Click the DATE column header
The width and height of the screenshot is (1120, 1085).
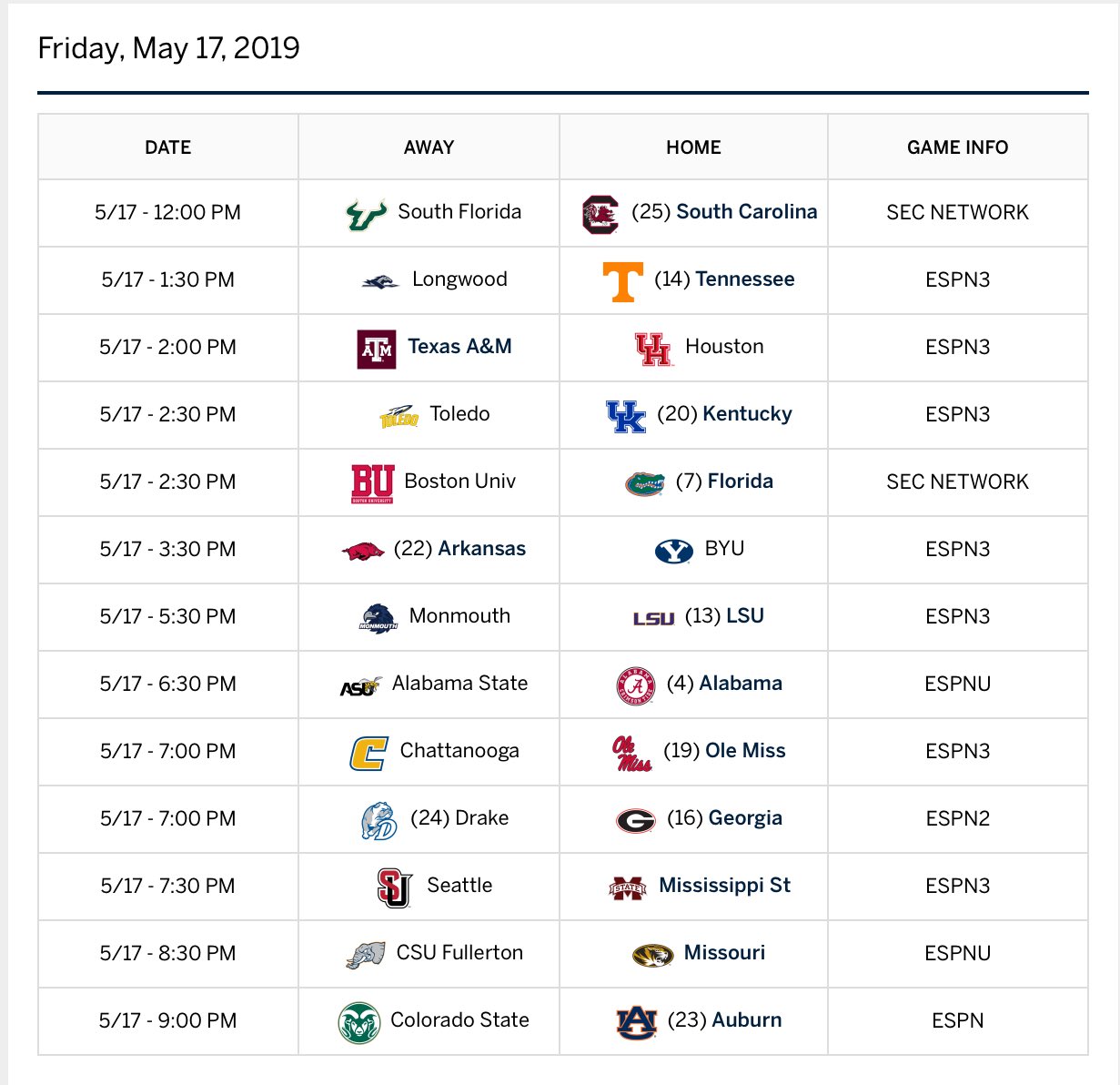tap(168, 147)
